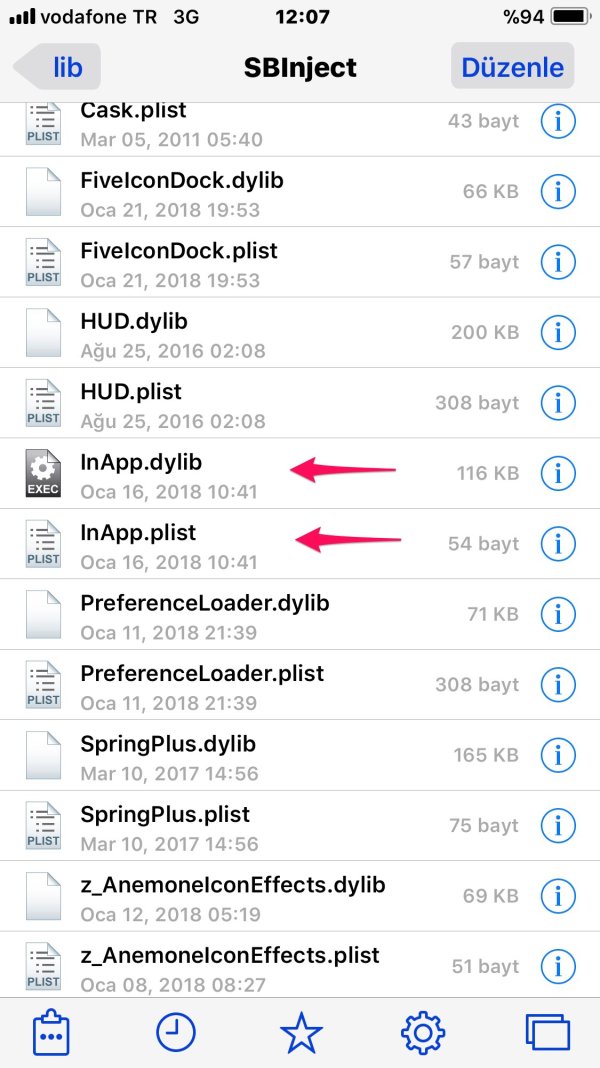
Task: Open settings gear in bottom toolbar
Action: click(423, 1032)
